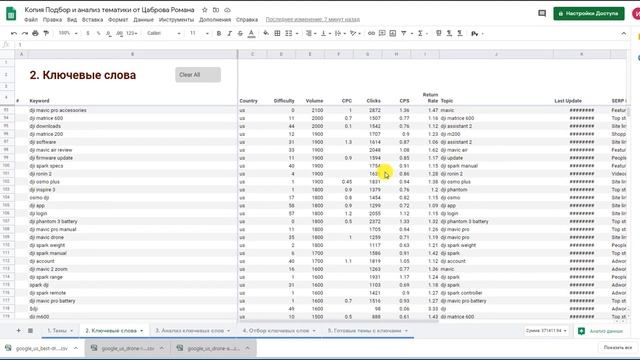
Task: Insert a comment from toolbar
Action: pos(382,33)
